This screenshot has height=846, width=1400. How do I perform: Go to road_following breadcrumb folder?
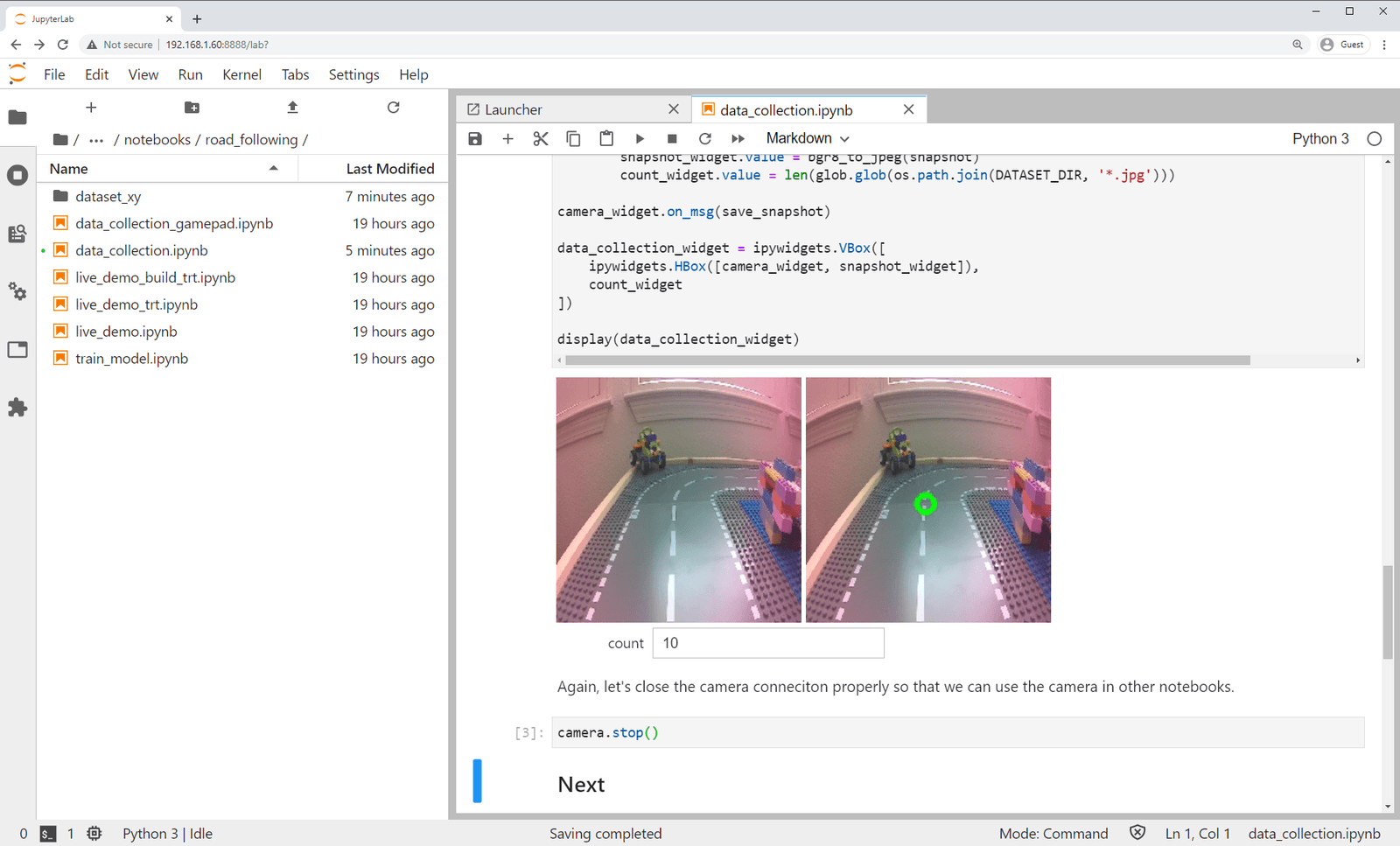pos(251,140)
